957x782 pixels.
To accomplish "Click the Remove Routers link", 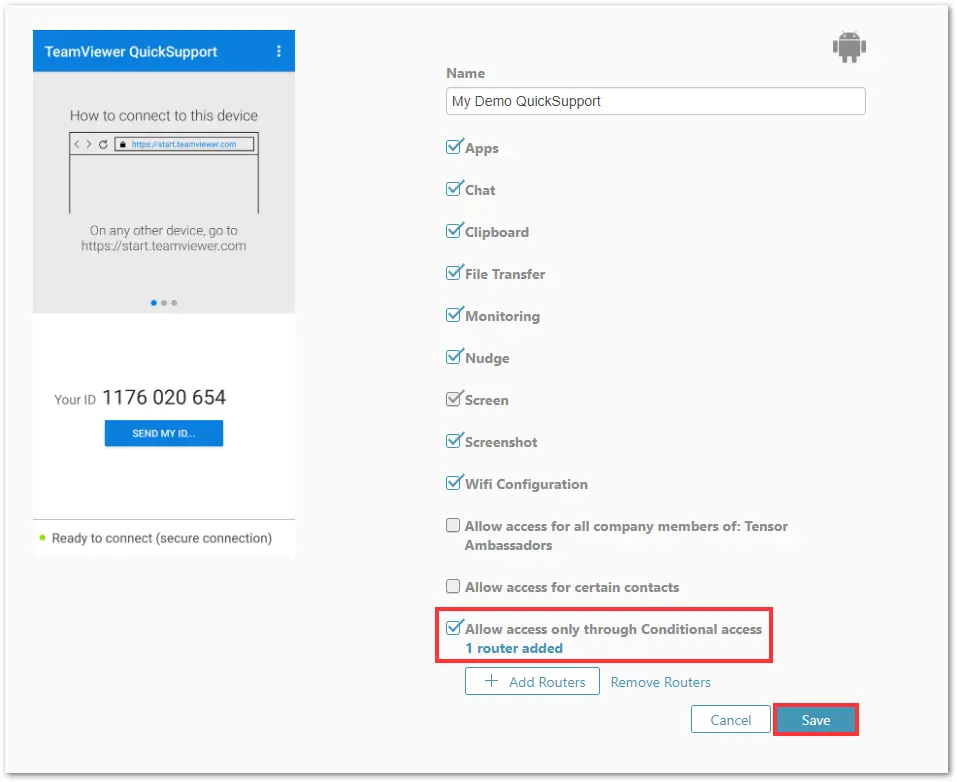I will click(x=660, y=682).
